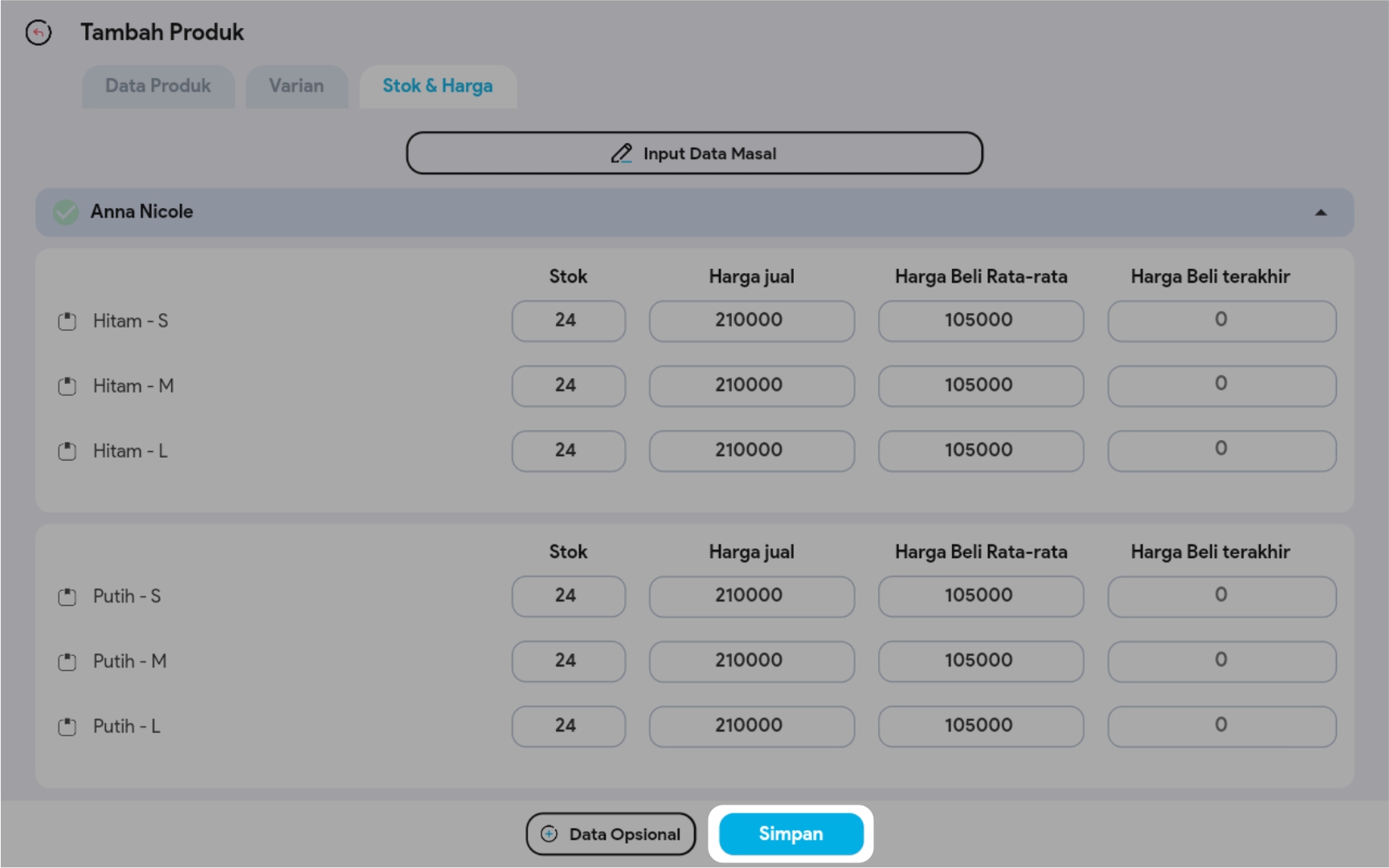Click the Simpan button
The height and width of the screenshot is (868, 1389).
[791, 833]
